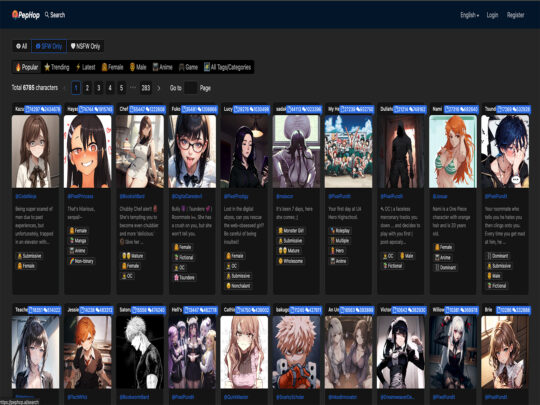Click the Cathie card stats badge
This screenshot has height=405, width=540.
pyautogui.click(x=252, y=310)
